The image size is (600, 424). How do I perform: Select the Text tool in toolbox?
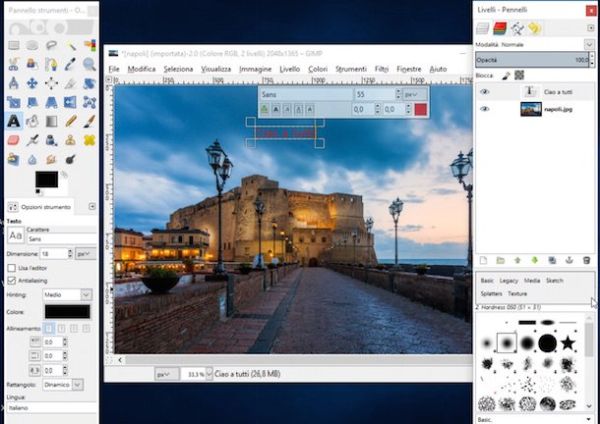[x=14, y=121]
